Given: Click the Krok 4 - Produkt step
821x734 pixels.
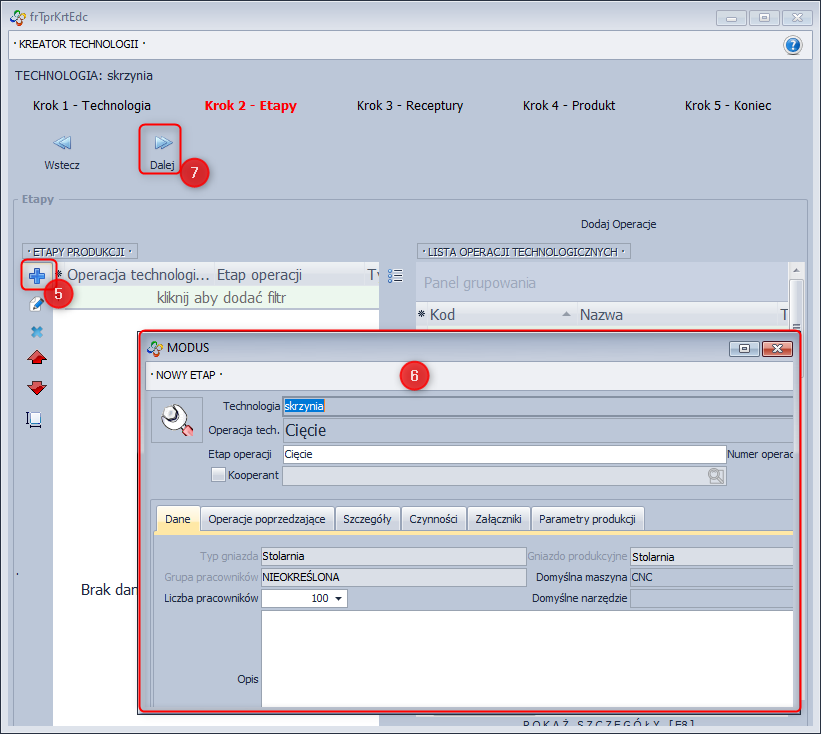Looking at the screenshot, I should (569, 105).
